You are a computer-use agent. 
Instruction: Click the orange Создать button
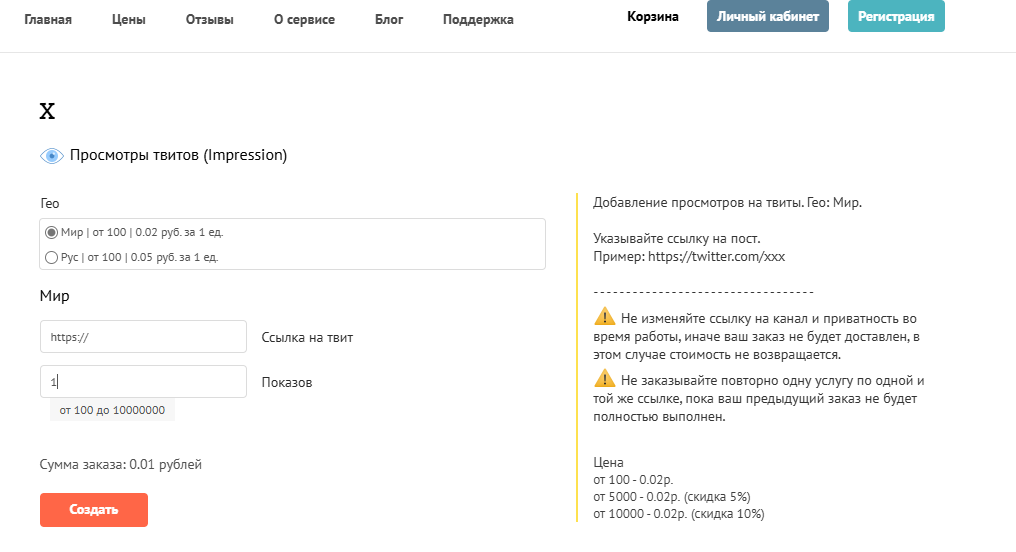pyautogui.click(x=94, y=510)
